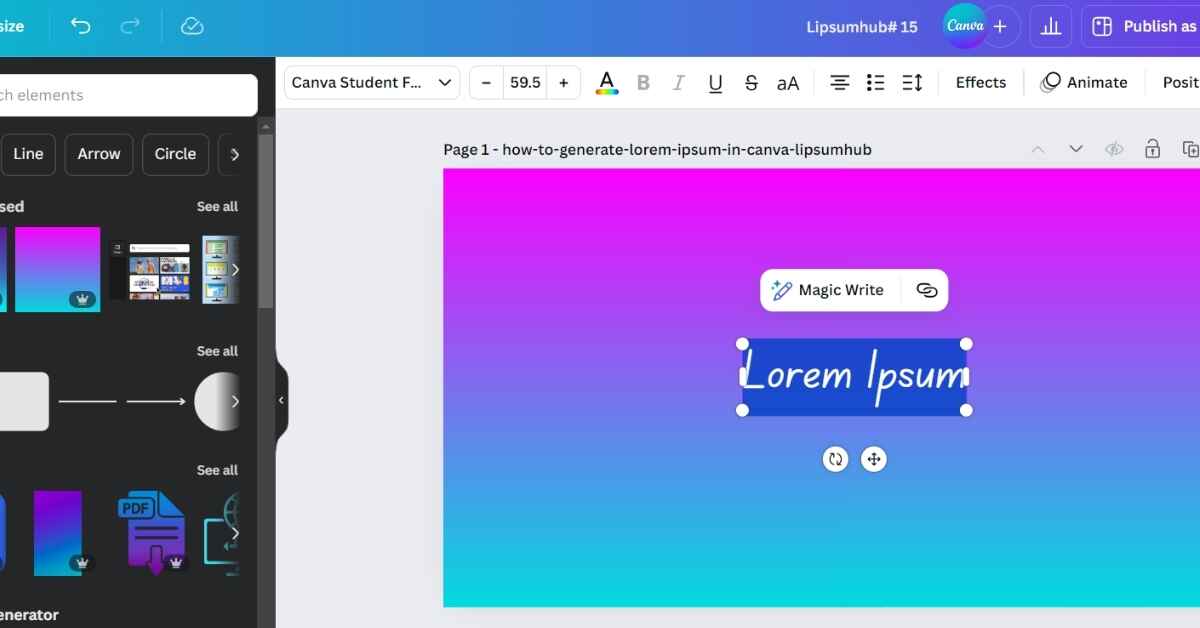The height and width of the screenshot is (628, 1200).
Task: Click the link icon beside Magic Write
Action: 927,290
